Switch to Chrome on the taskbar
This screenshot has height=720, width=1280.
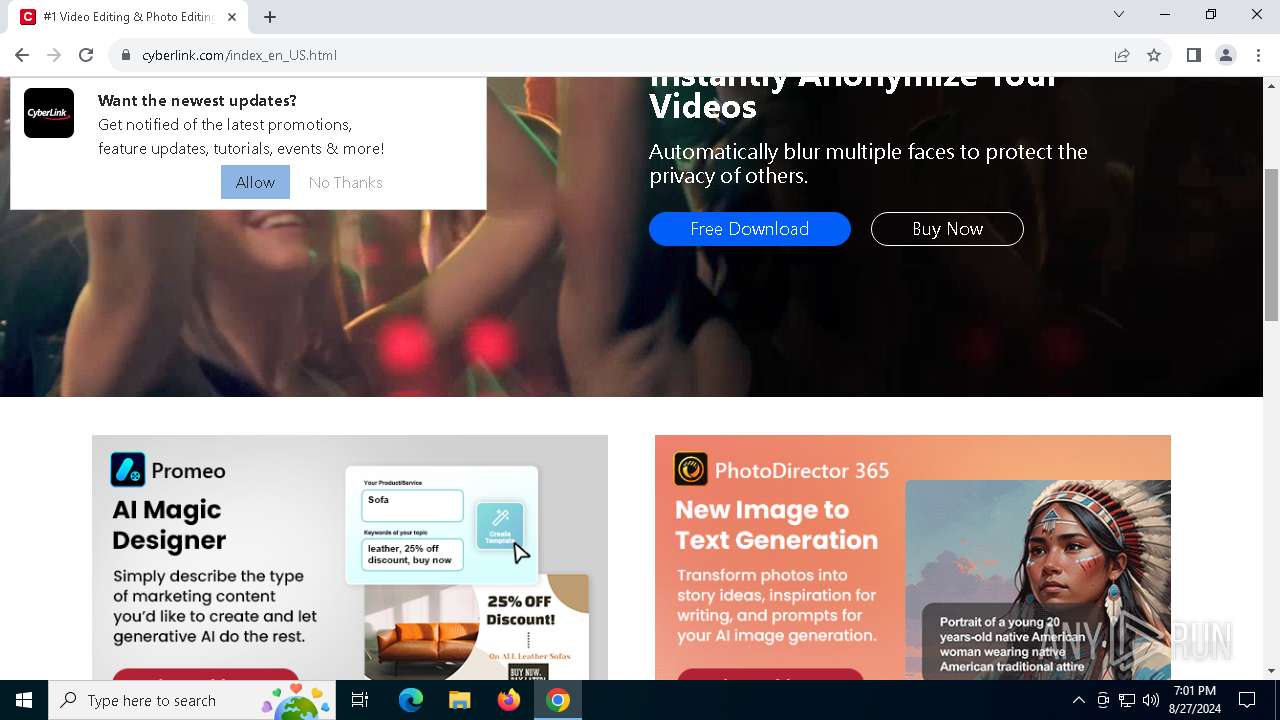coord(558,700)
